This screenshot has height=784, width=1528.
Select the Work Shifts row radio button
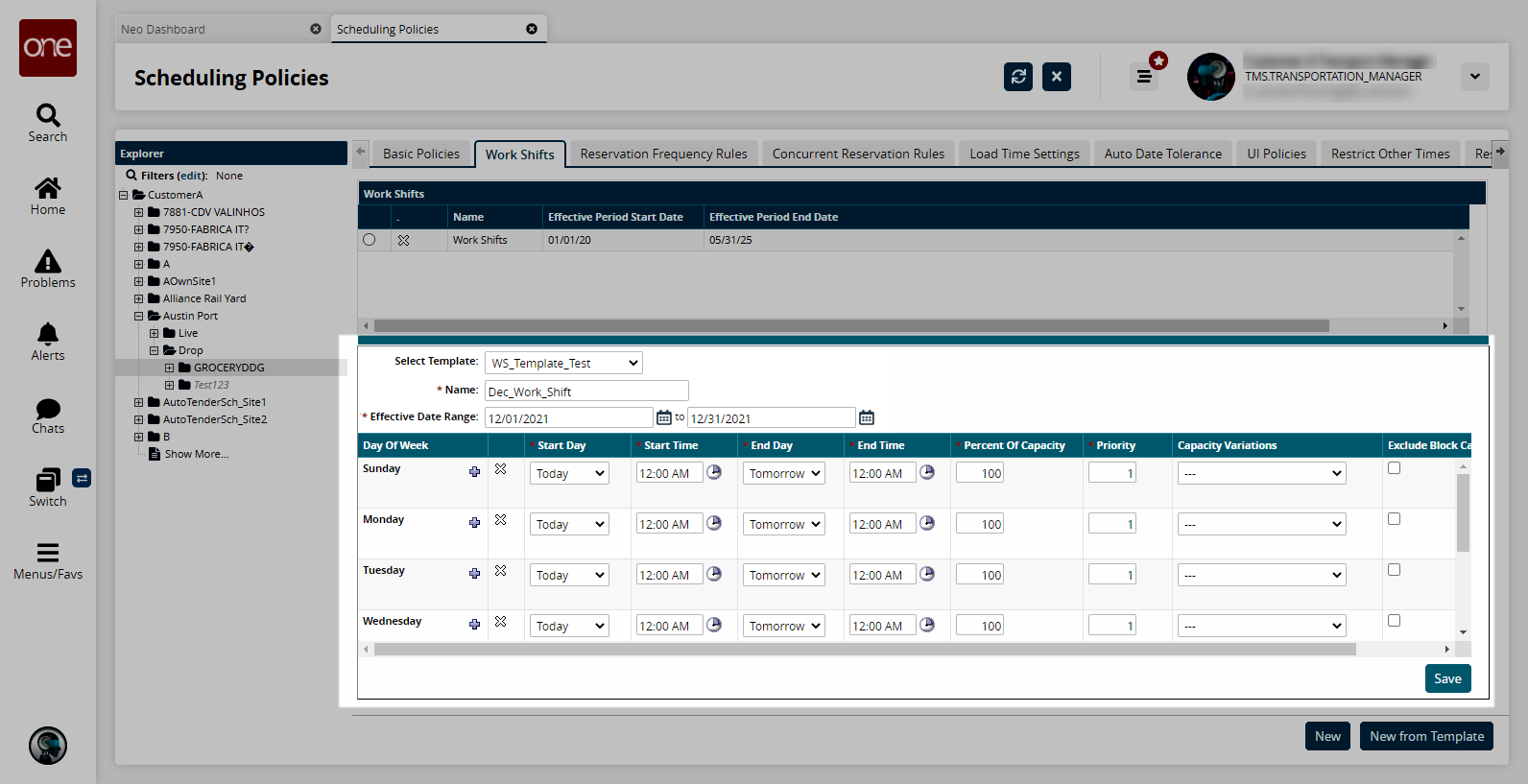370,240
